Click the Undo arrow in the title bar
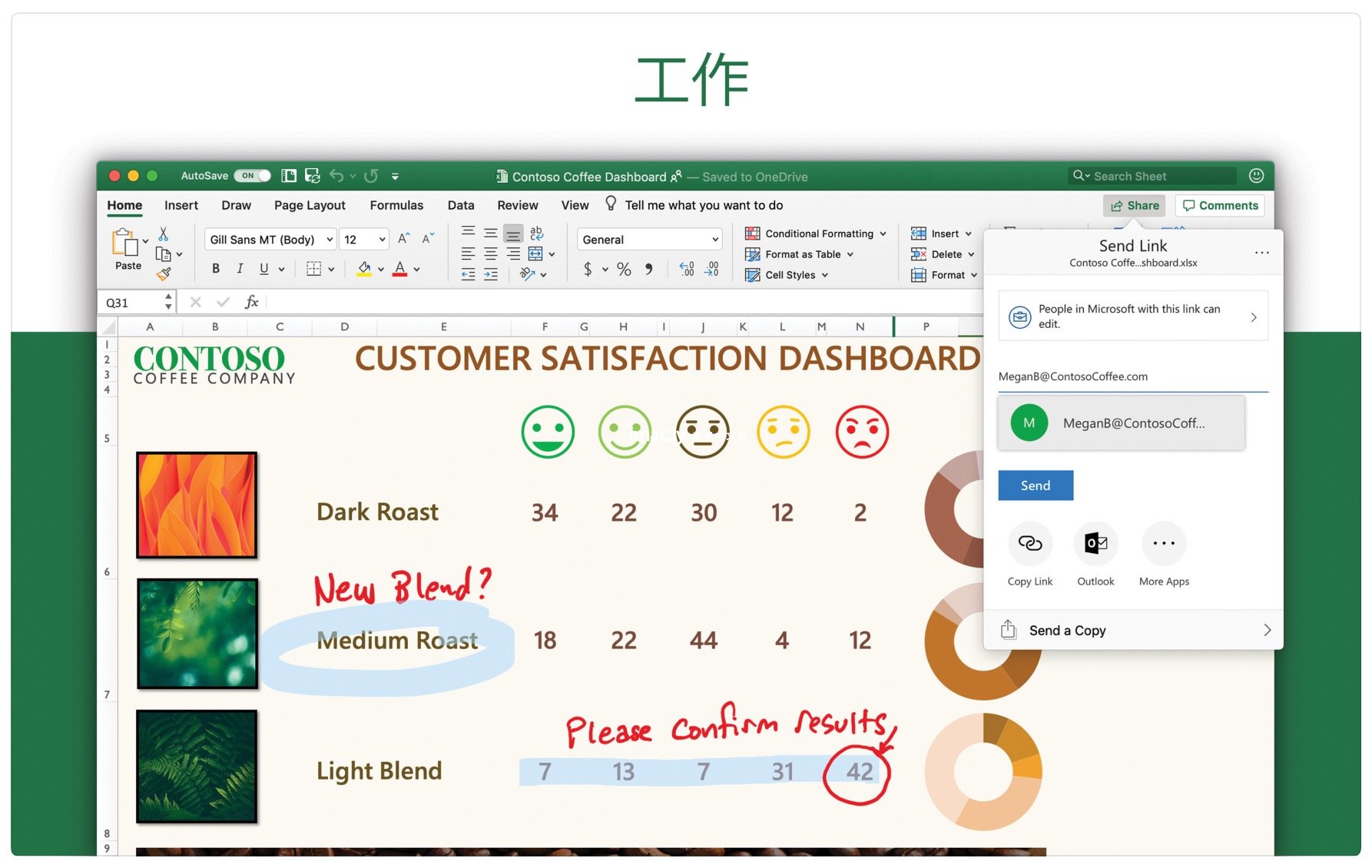Image resolution: width=1372 pixels, height=868 pixels. point(336,176)
